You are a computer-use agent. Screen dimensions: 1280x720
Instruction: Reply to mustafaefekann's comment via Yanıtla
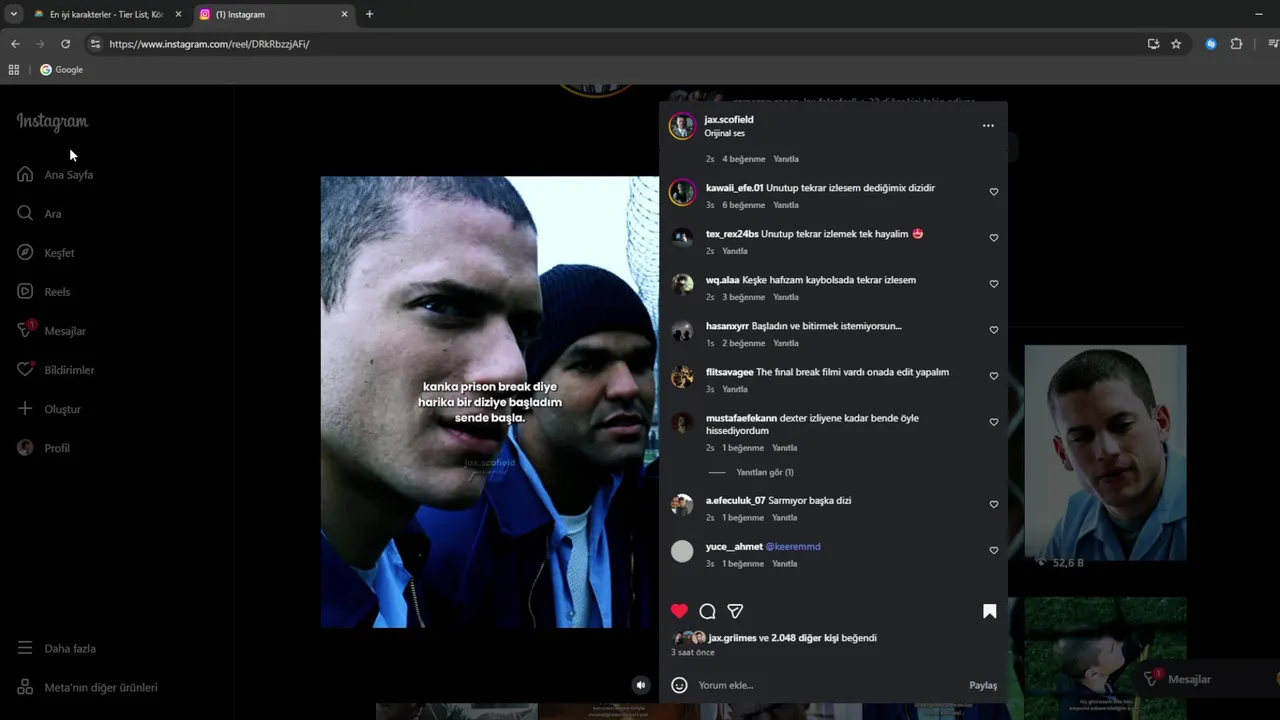coord(785,448)
